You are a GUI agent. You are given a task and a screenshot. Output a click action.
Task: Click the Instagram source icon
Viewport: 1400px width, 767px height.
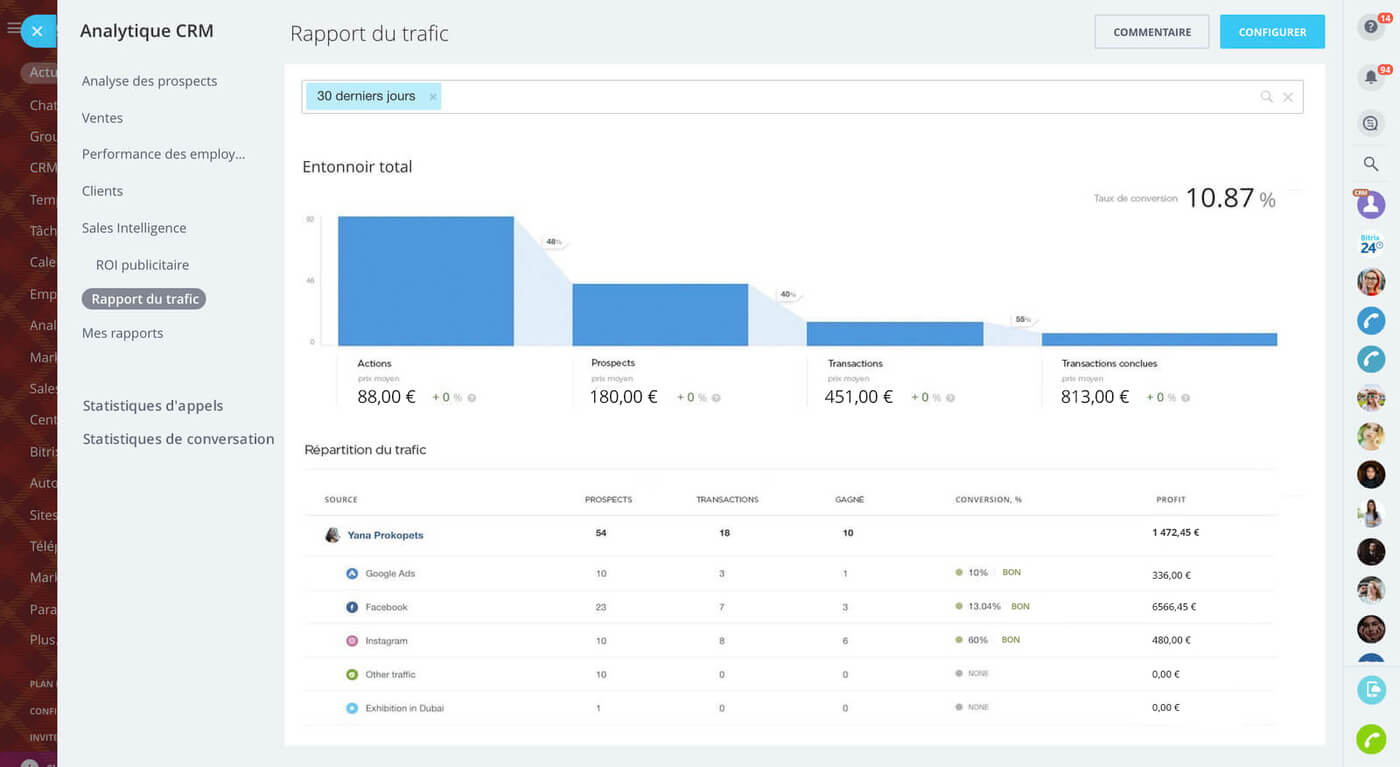(352, 641)
